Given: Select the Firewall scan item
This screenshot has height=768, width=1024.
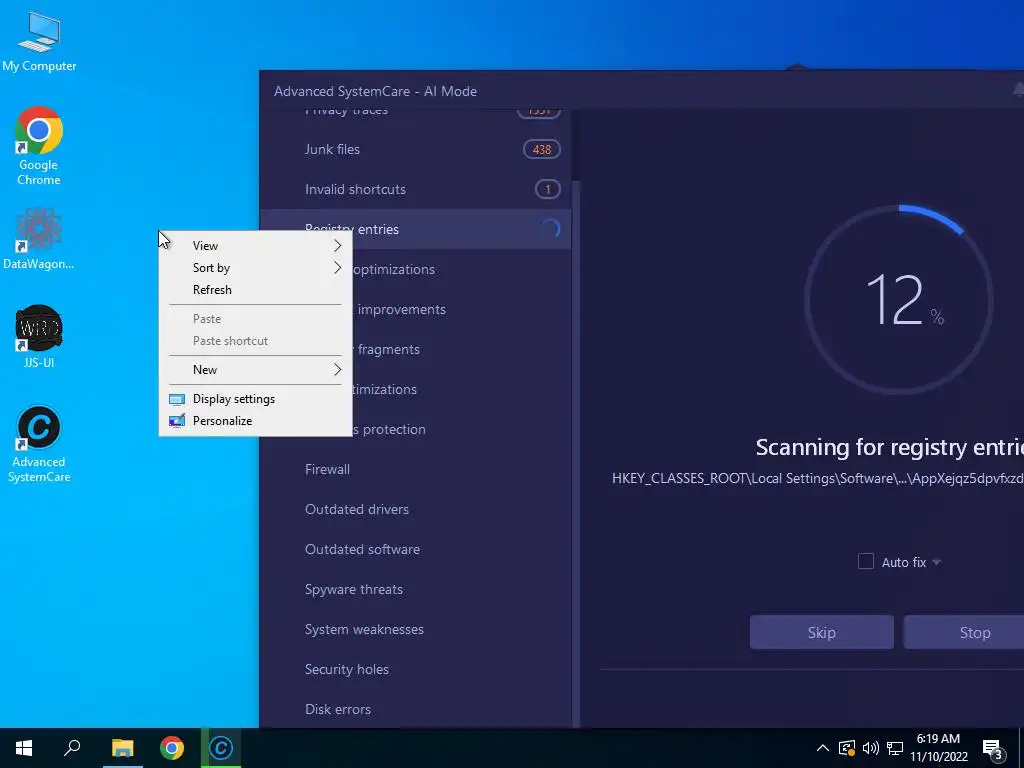Looking at the screenshot, I should [x=415, y=470].
